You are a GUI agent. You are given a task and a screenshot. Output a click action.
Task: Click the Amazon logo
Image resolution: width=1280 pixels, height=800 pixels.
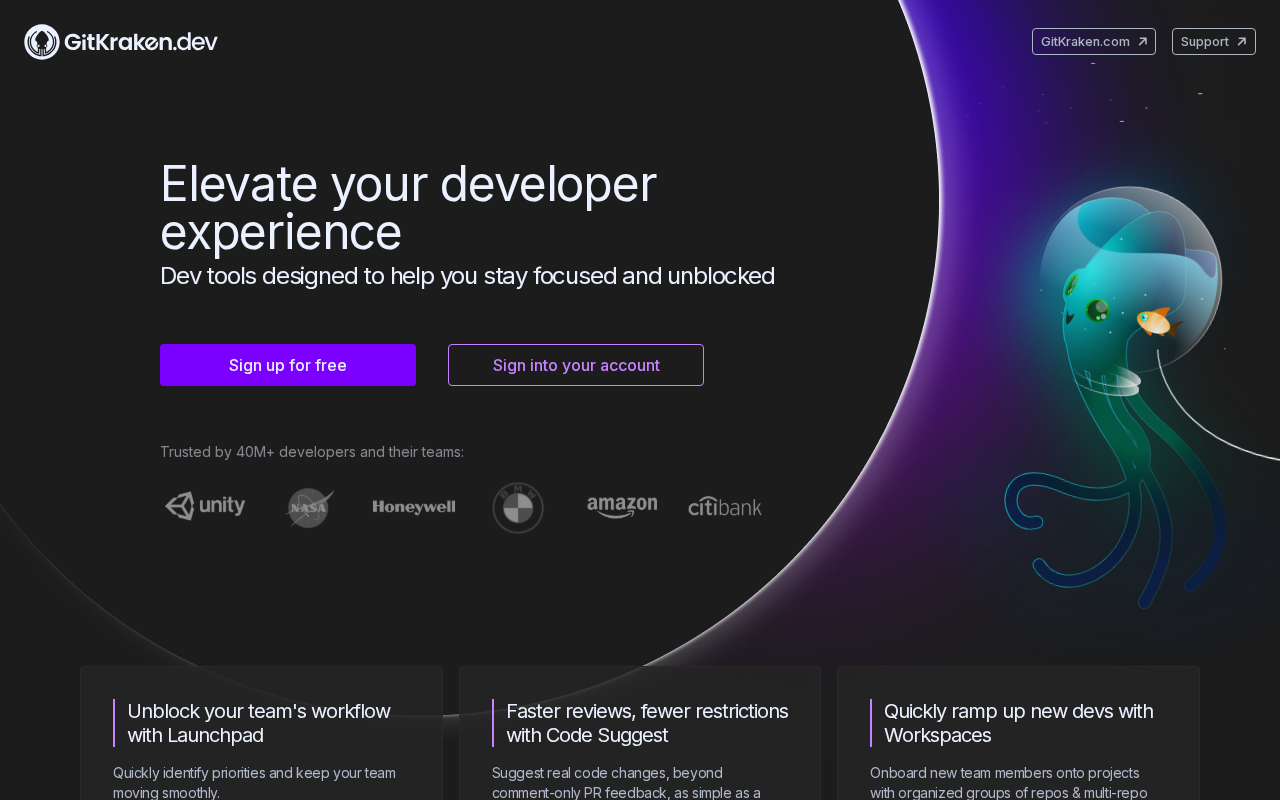point(622,507)
